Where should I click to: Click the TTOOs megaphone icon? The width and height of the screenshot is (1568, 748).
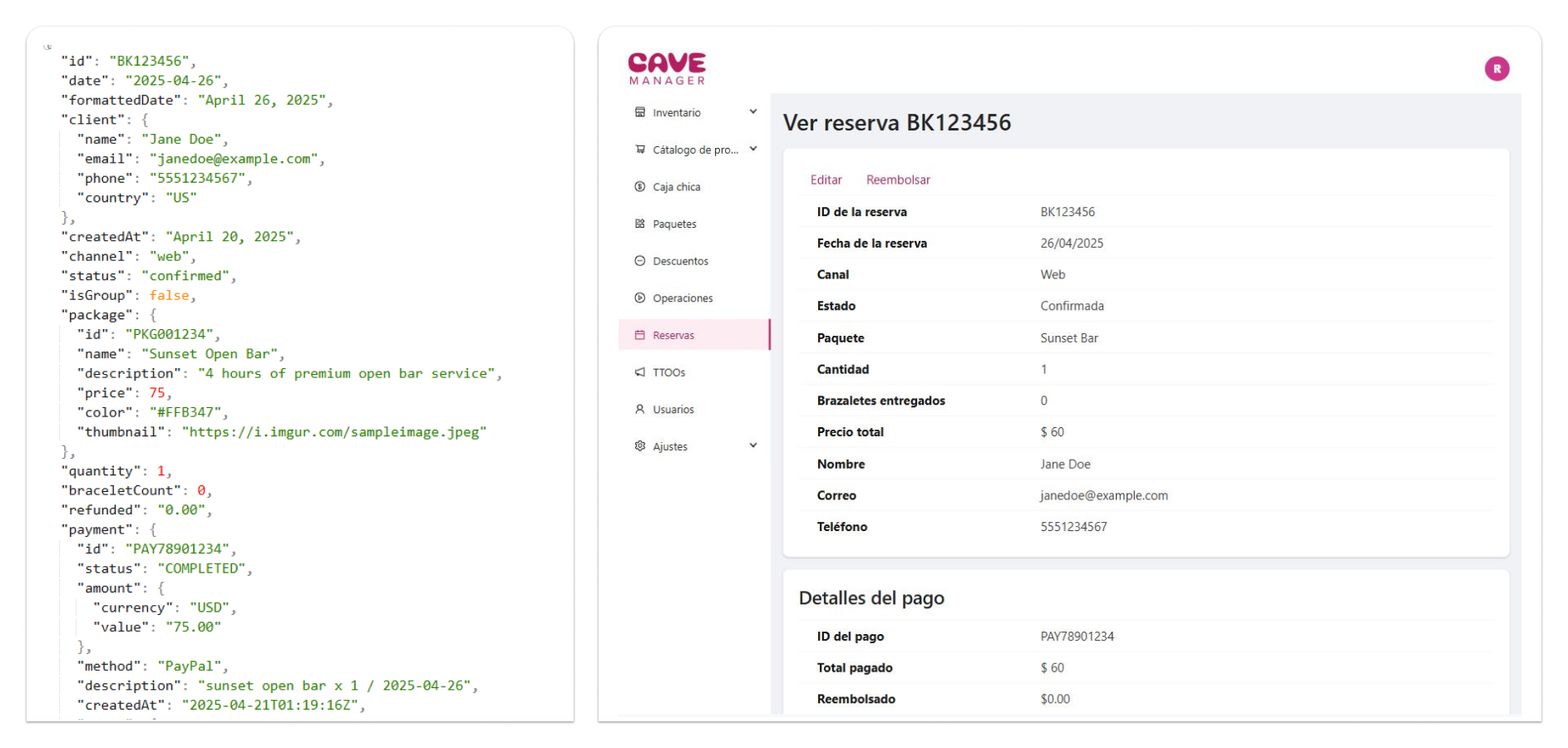coord(639,372)
